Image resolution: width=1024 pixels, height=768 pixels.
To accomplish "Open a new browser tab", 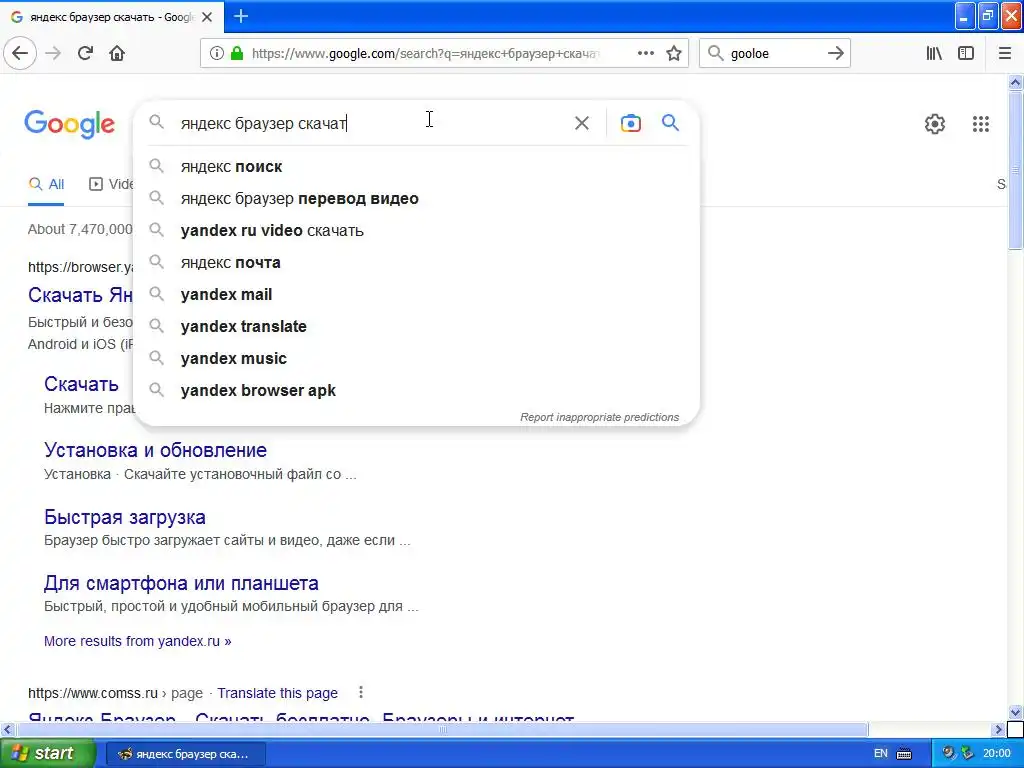I will click(241, 16).
